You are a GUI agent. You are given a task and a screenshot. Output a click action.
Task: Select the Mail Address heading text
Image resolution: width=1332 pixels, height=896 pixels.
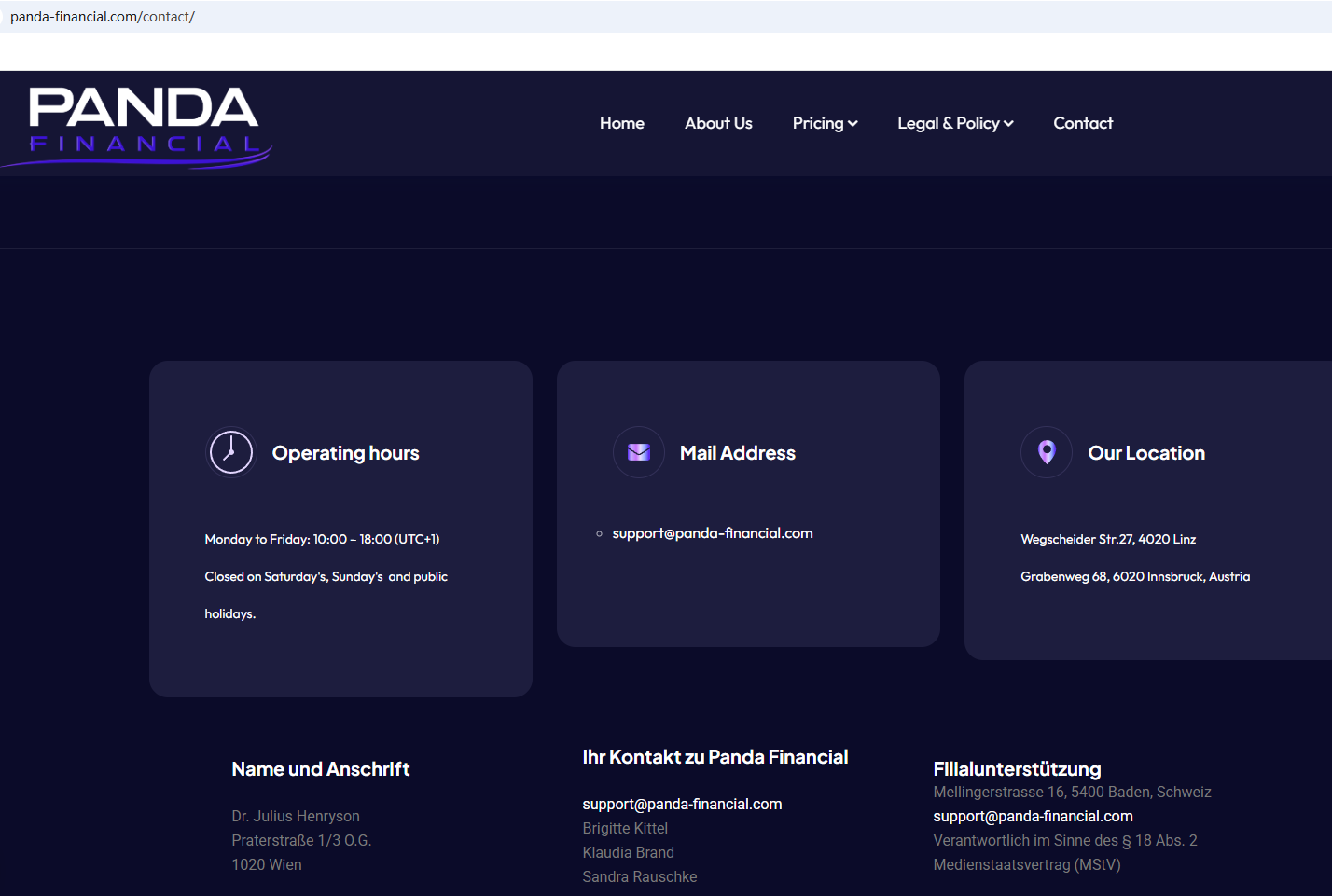coord(737,453)
